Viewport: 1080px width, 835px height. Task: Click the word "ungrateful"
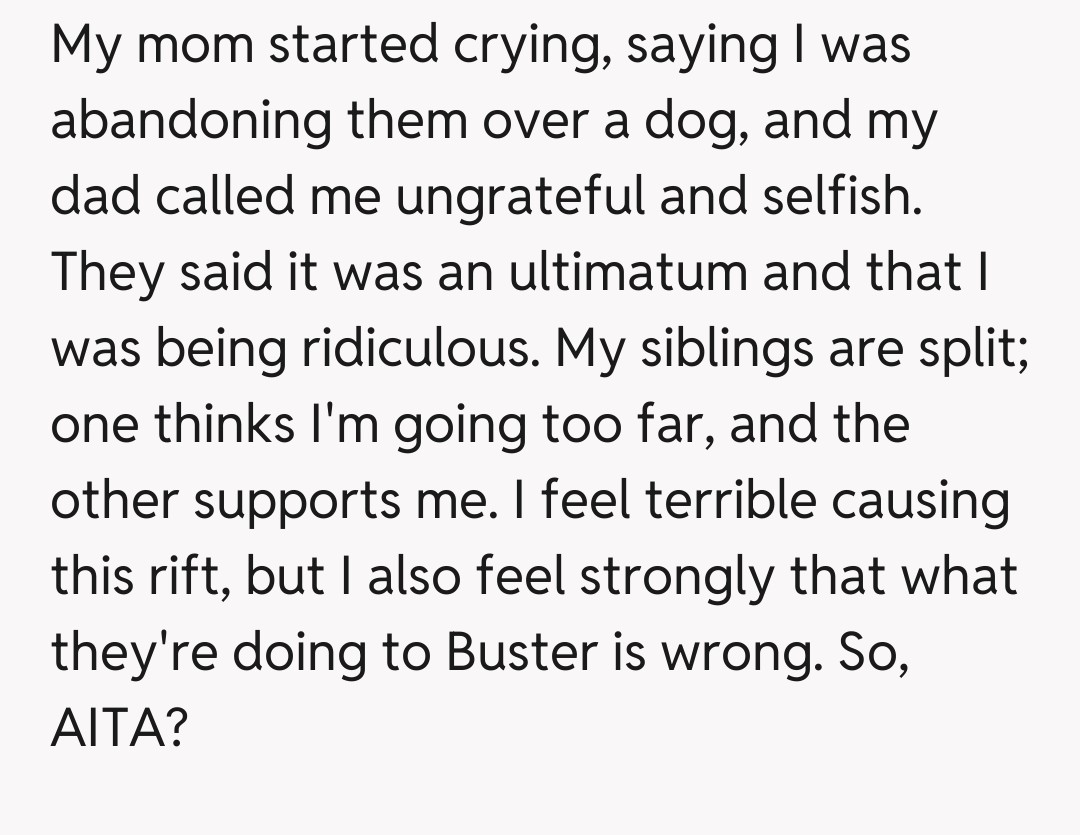click(520, 197)
